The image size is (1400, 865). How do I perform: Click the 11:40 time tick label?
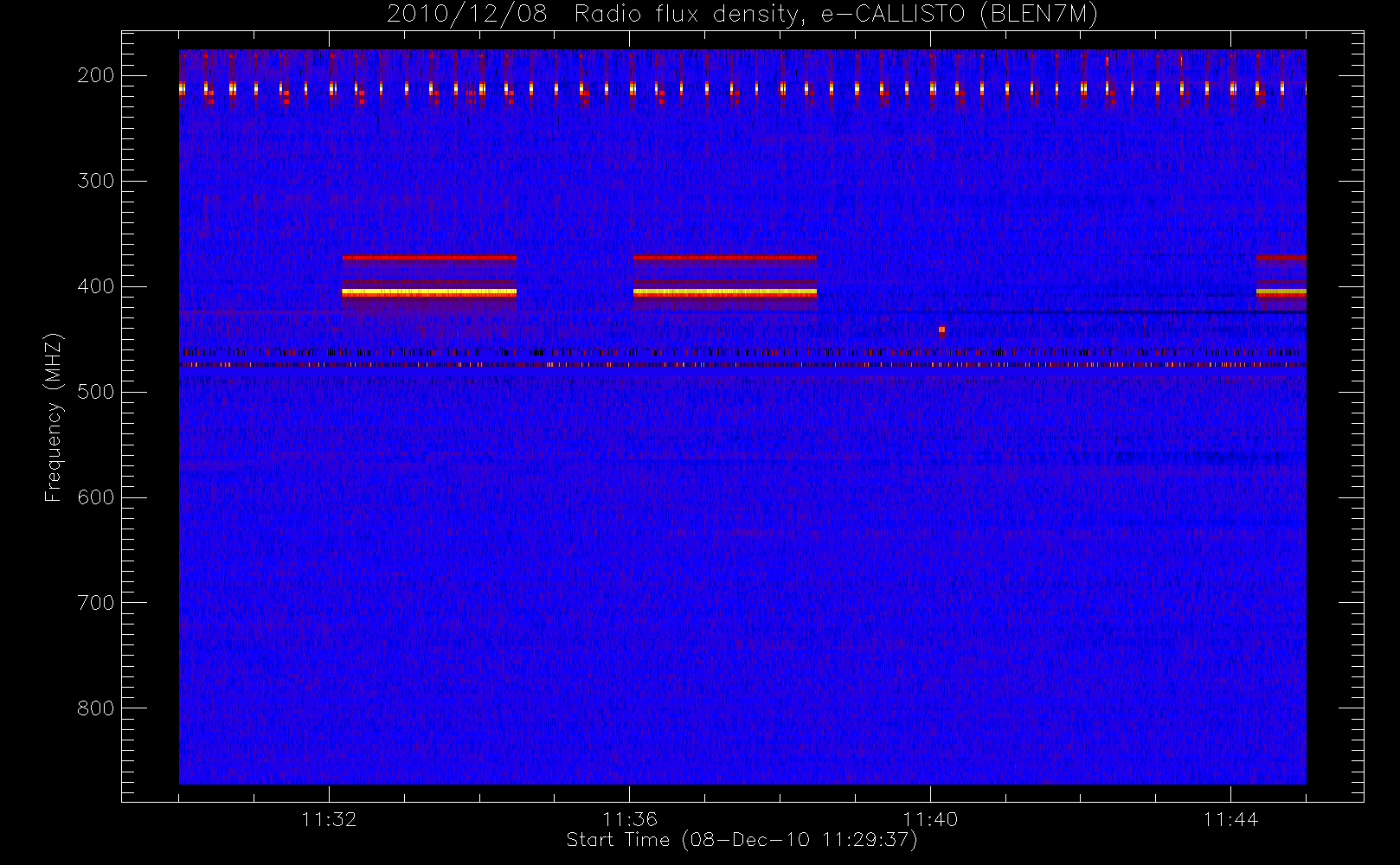point(930,819)
